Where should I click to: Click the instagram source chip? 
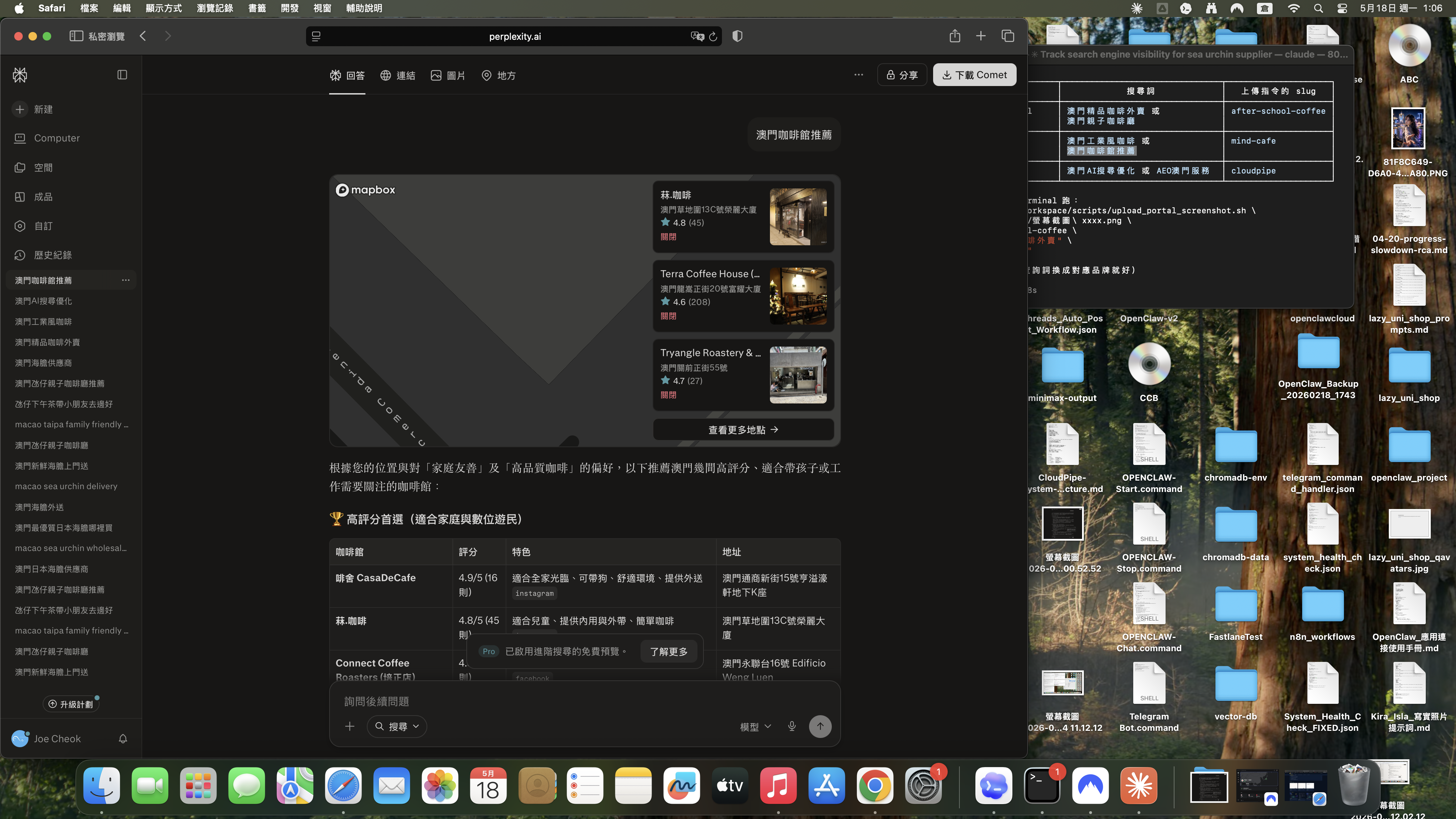point(534,593)
